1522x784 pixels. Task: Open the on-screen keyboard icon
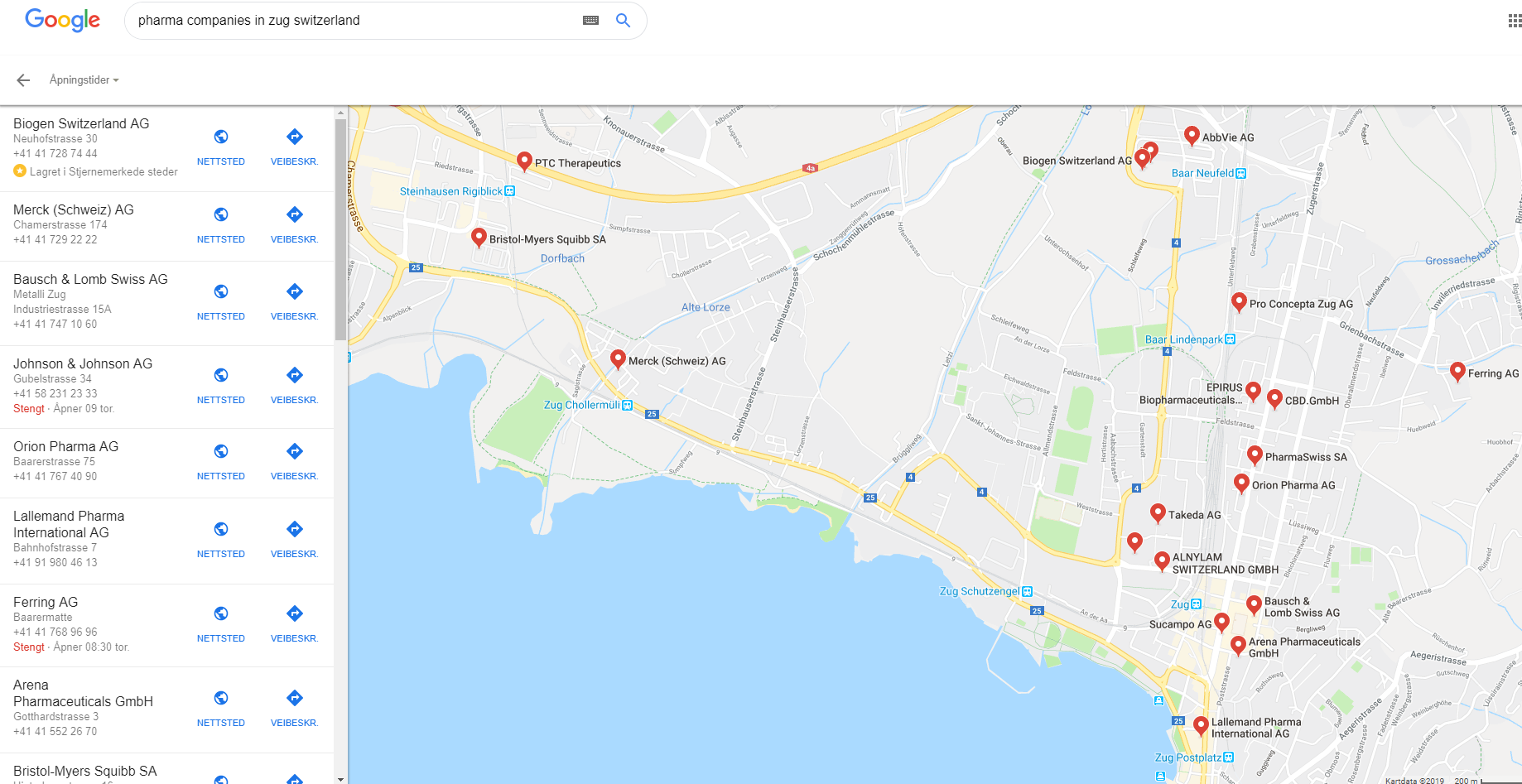click(x=590, y=21)
